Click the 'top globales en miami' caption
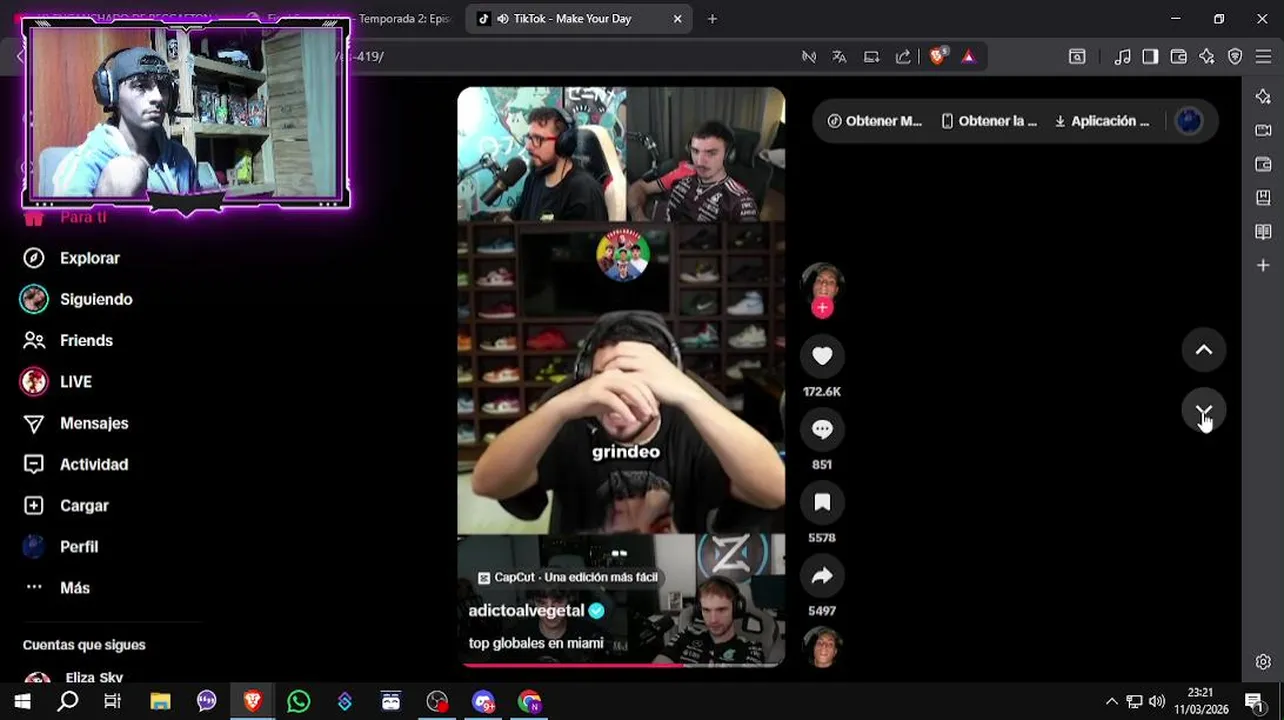 [x=536, y=643]
